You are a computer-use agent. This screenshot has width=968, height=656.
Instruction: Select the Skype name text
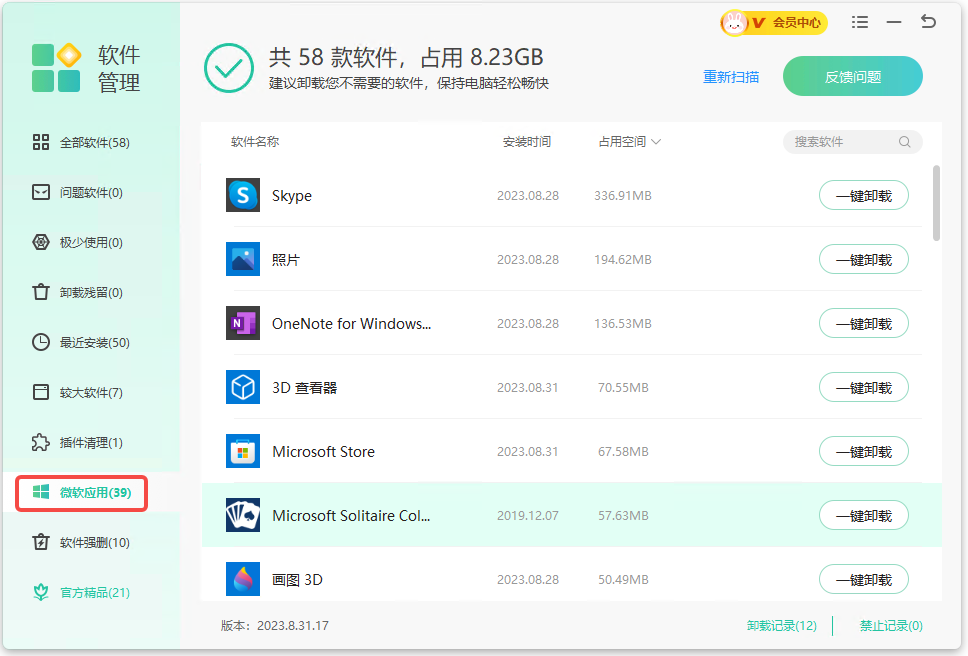pos(292,196)
